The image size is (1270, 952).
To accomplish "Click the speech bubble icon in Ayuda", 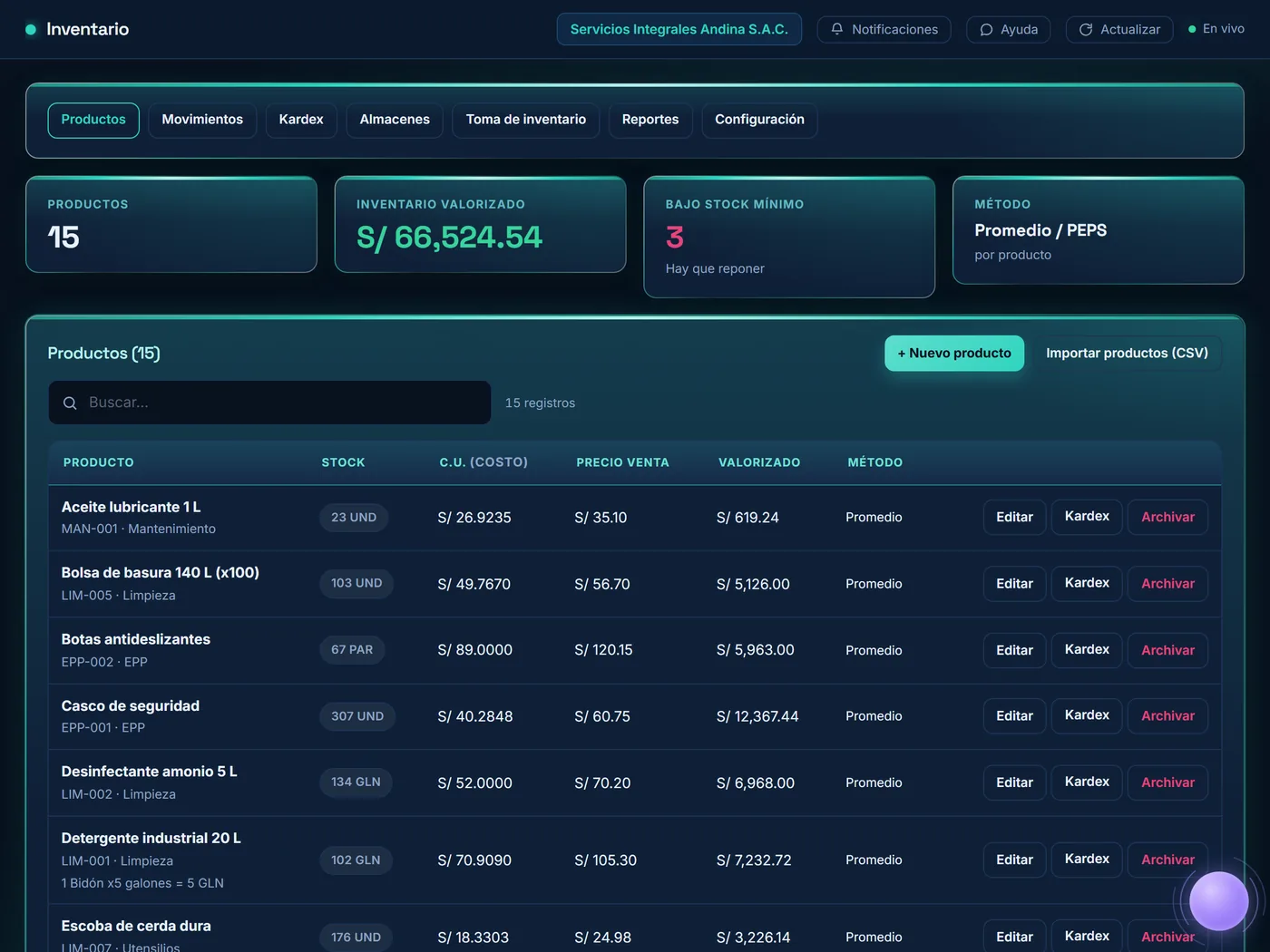I will 986,30.
